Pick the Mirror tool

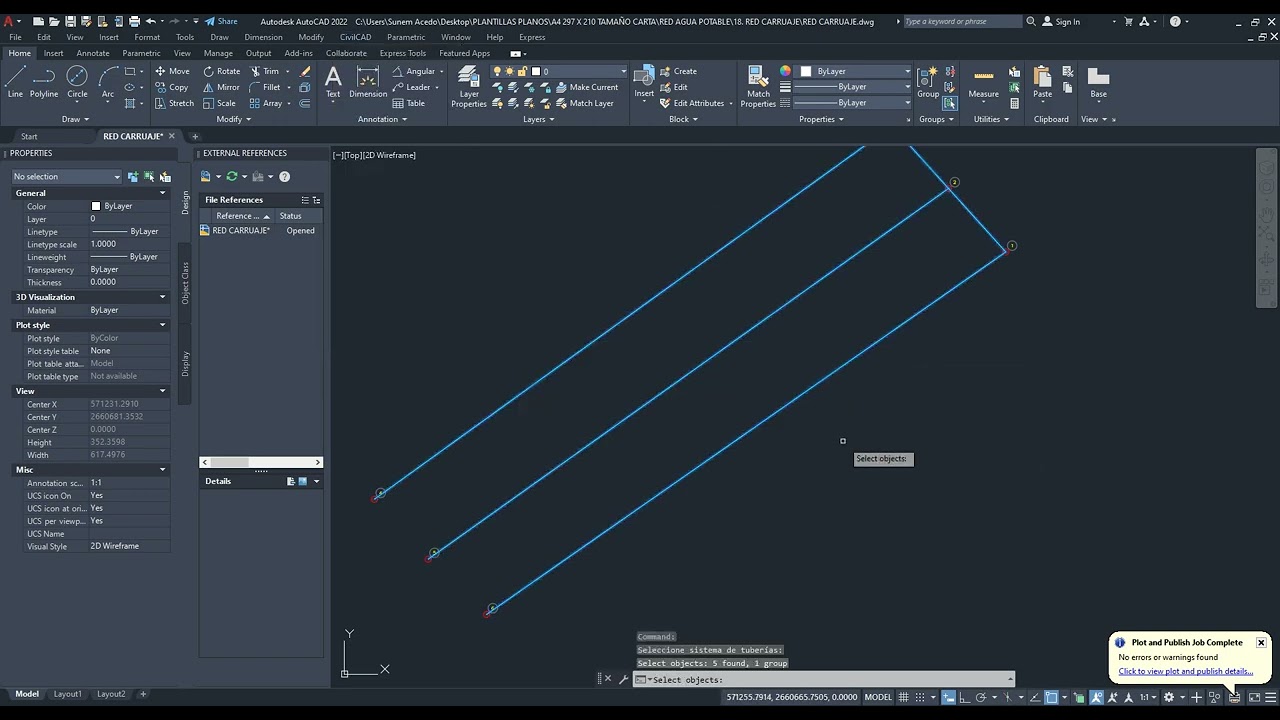point(222,87)
